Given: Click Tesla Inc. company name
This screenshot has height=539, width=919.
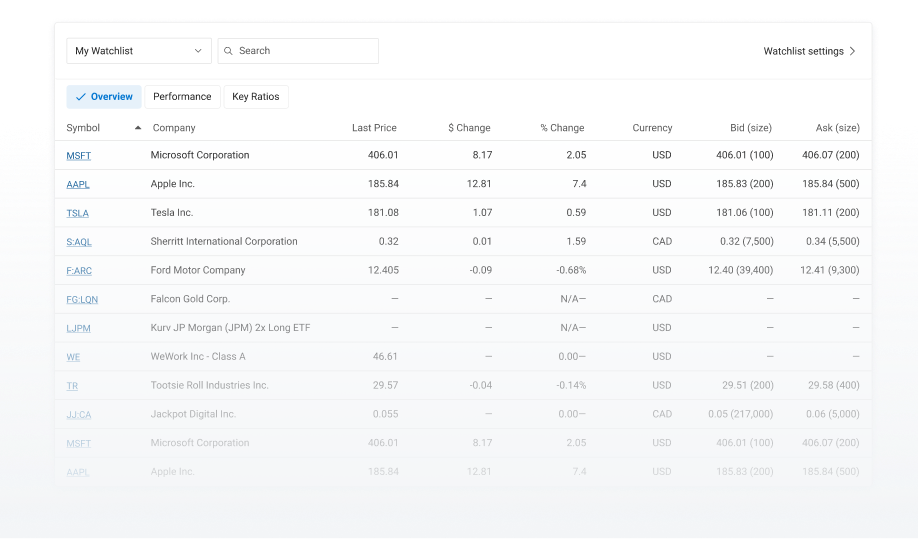Looking at the screenshot, I should tap(172, 213).
